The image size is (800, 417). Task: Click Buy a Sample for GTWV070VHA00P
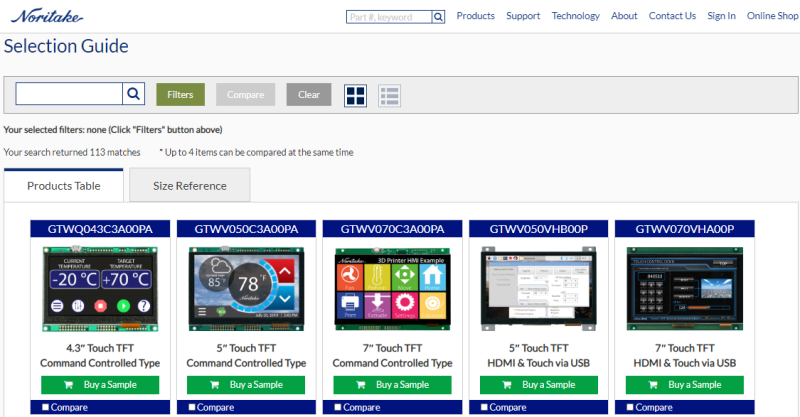pyautogui.click(x=685, y=385)
